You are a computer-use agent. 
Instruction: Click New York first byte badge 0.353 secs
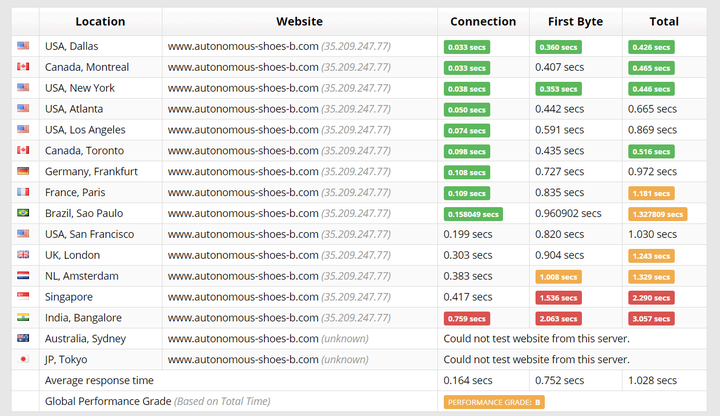coord(558,89)
